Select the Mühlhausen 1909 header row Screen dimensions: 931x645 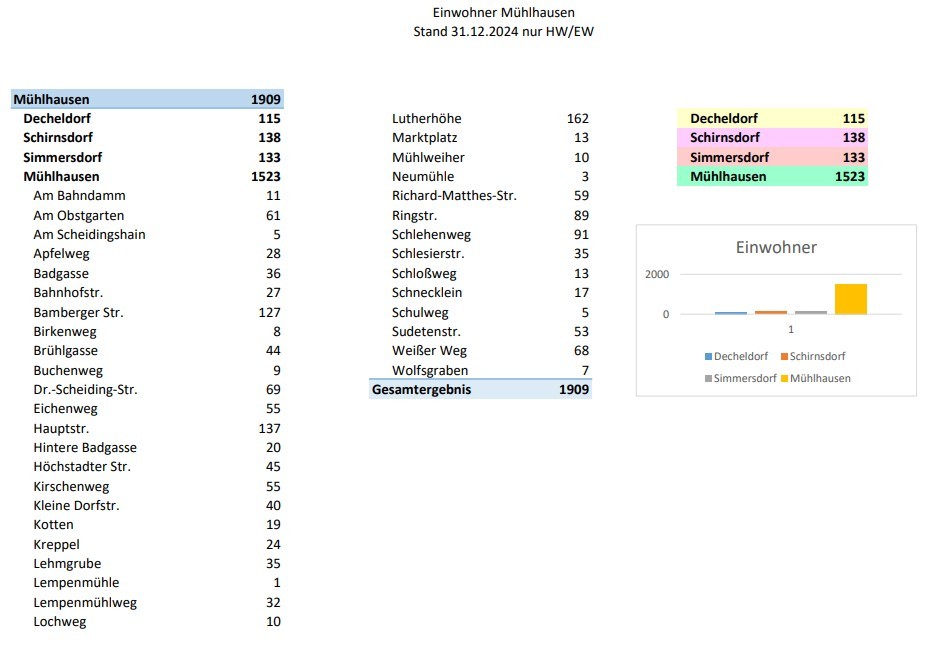[x=147, y=99]
